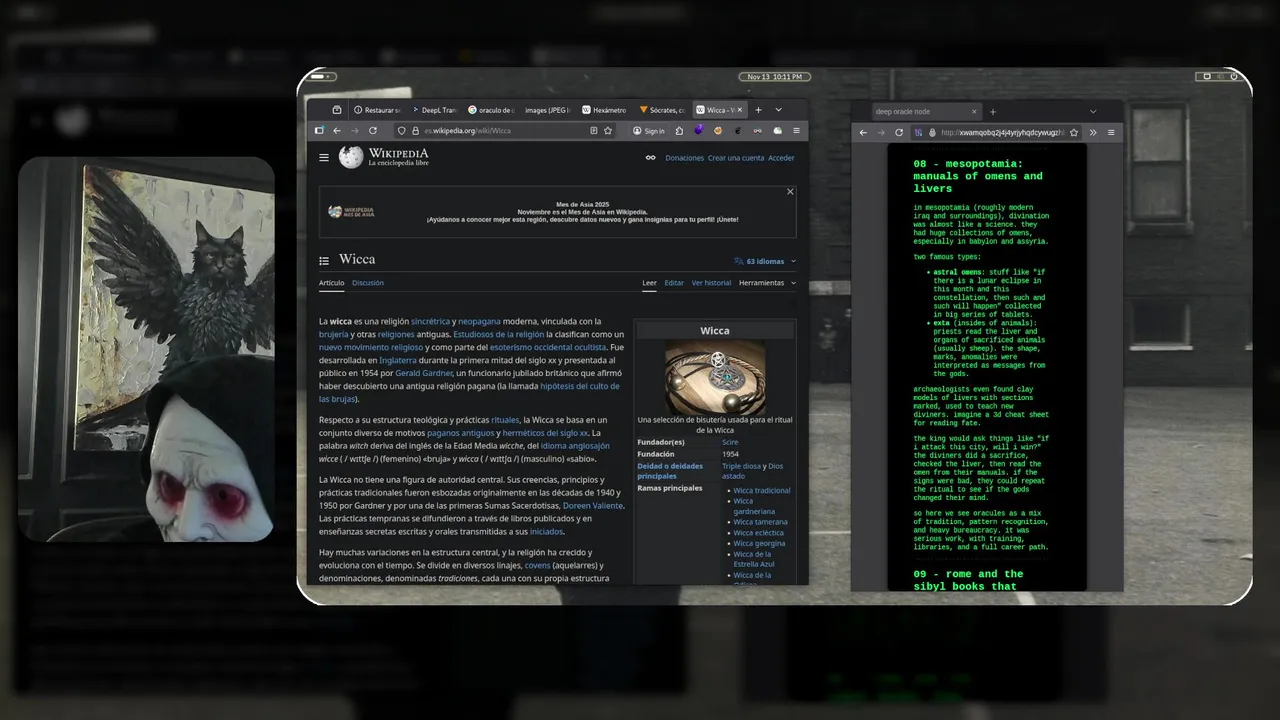Follow the sincrética link

(x=430, y=321)
